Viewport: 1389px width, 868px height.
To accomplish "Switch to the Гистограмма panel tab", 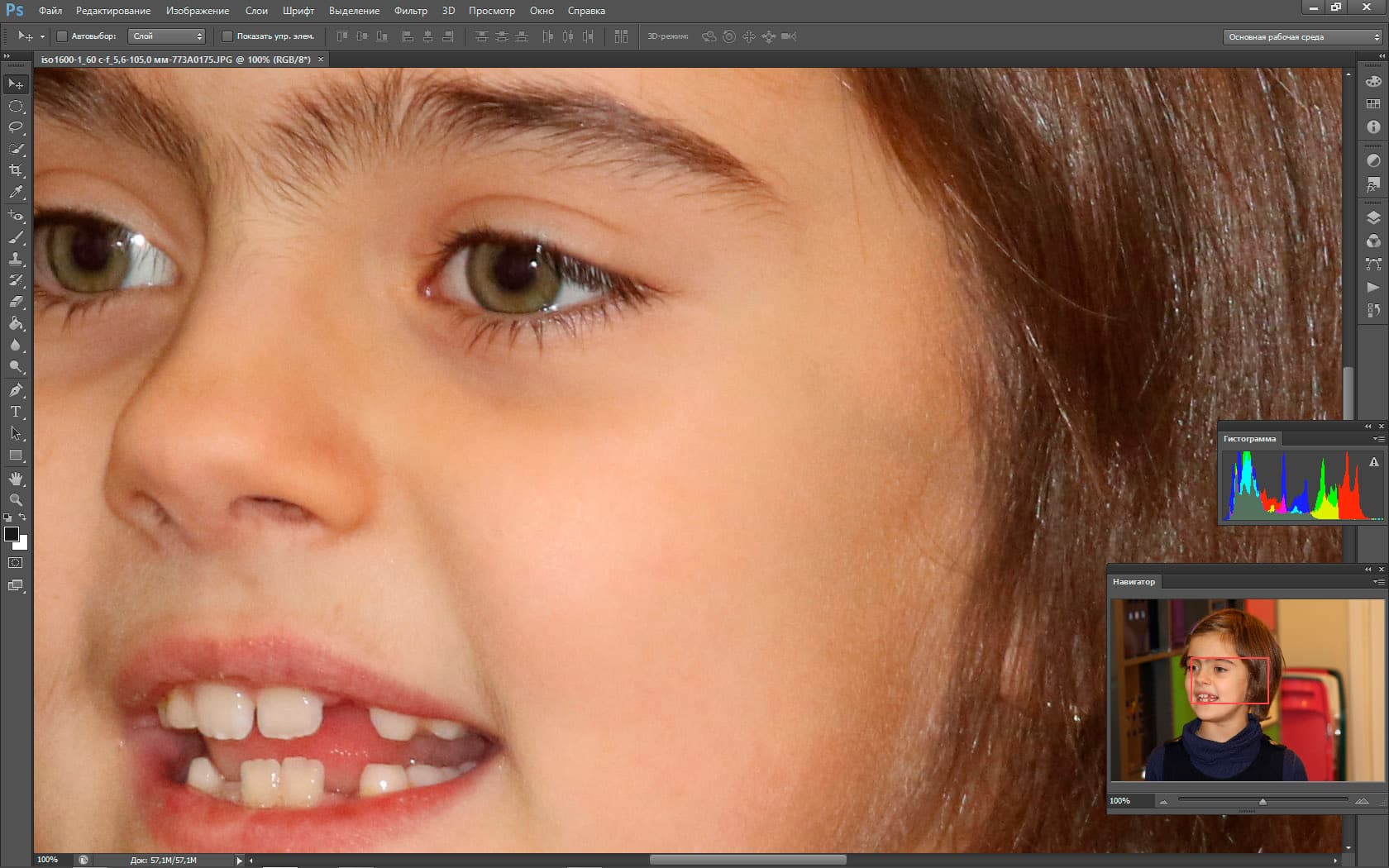I will tap(1249, 439).
